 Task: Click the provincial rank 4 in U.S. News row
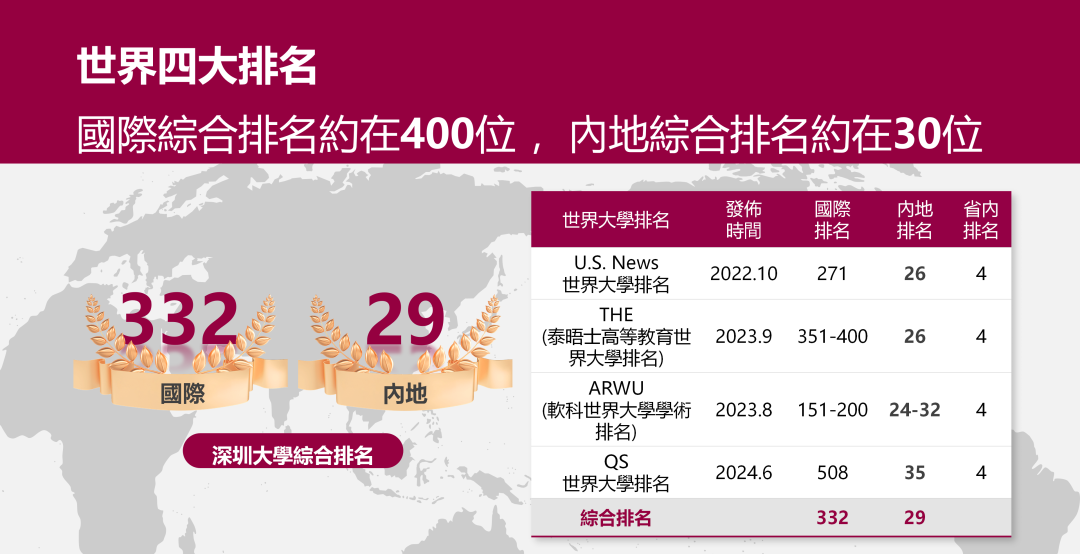click(981, 274)
